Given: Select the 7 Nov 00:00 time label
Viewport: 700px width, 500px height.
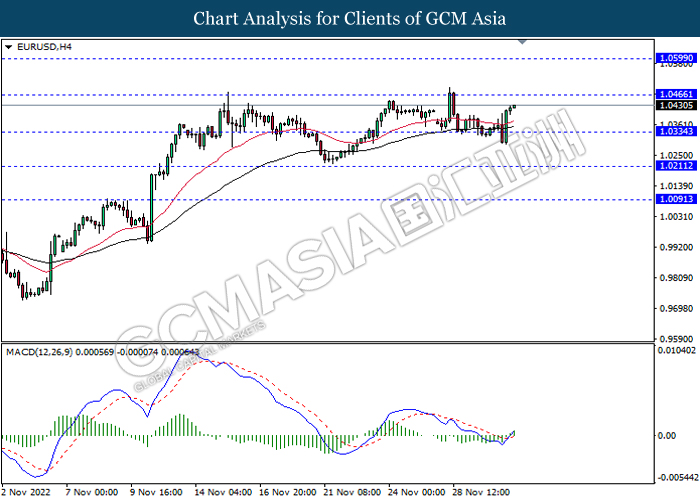Looking at the screenshot, I should pyautogui.click(x=92, y=492).
